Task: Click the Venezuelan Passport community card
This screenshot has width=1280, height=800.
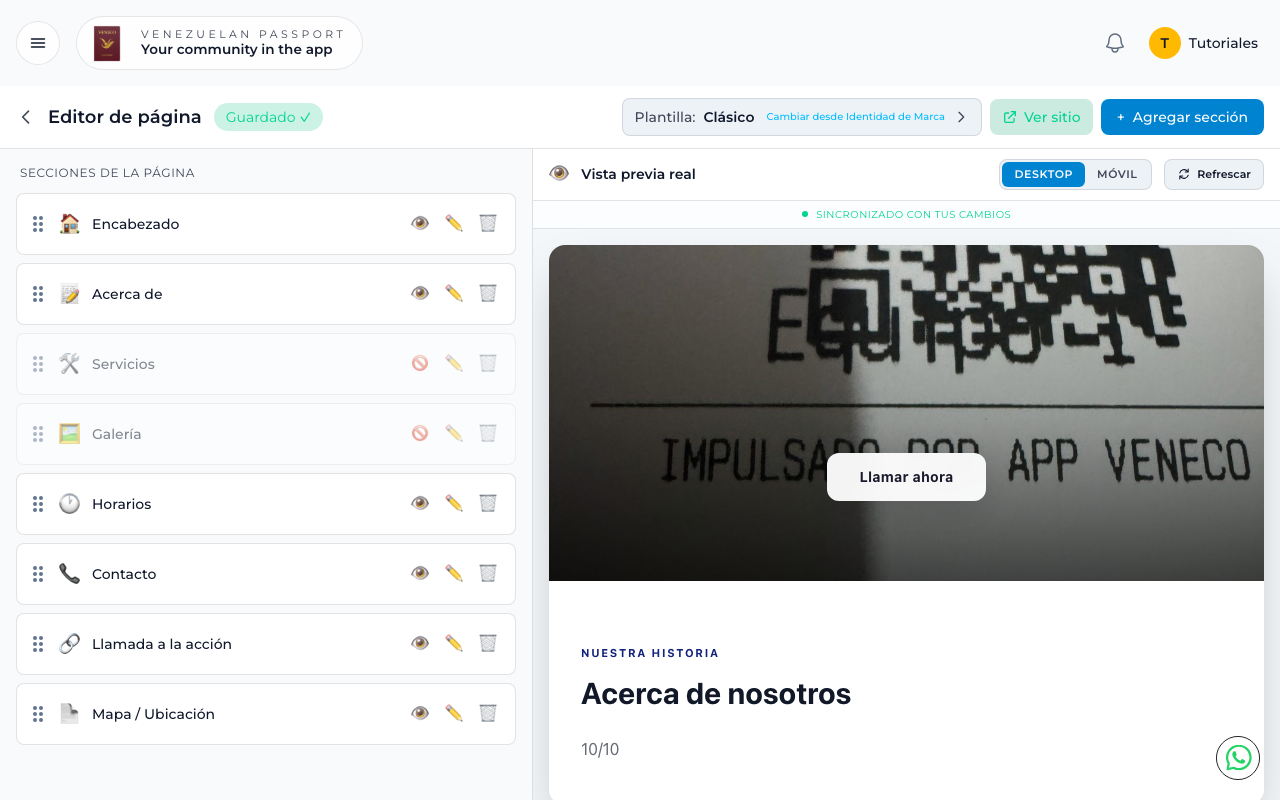Action: click(x=219, y=43)
